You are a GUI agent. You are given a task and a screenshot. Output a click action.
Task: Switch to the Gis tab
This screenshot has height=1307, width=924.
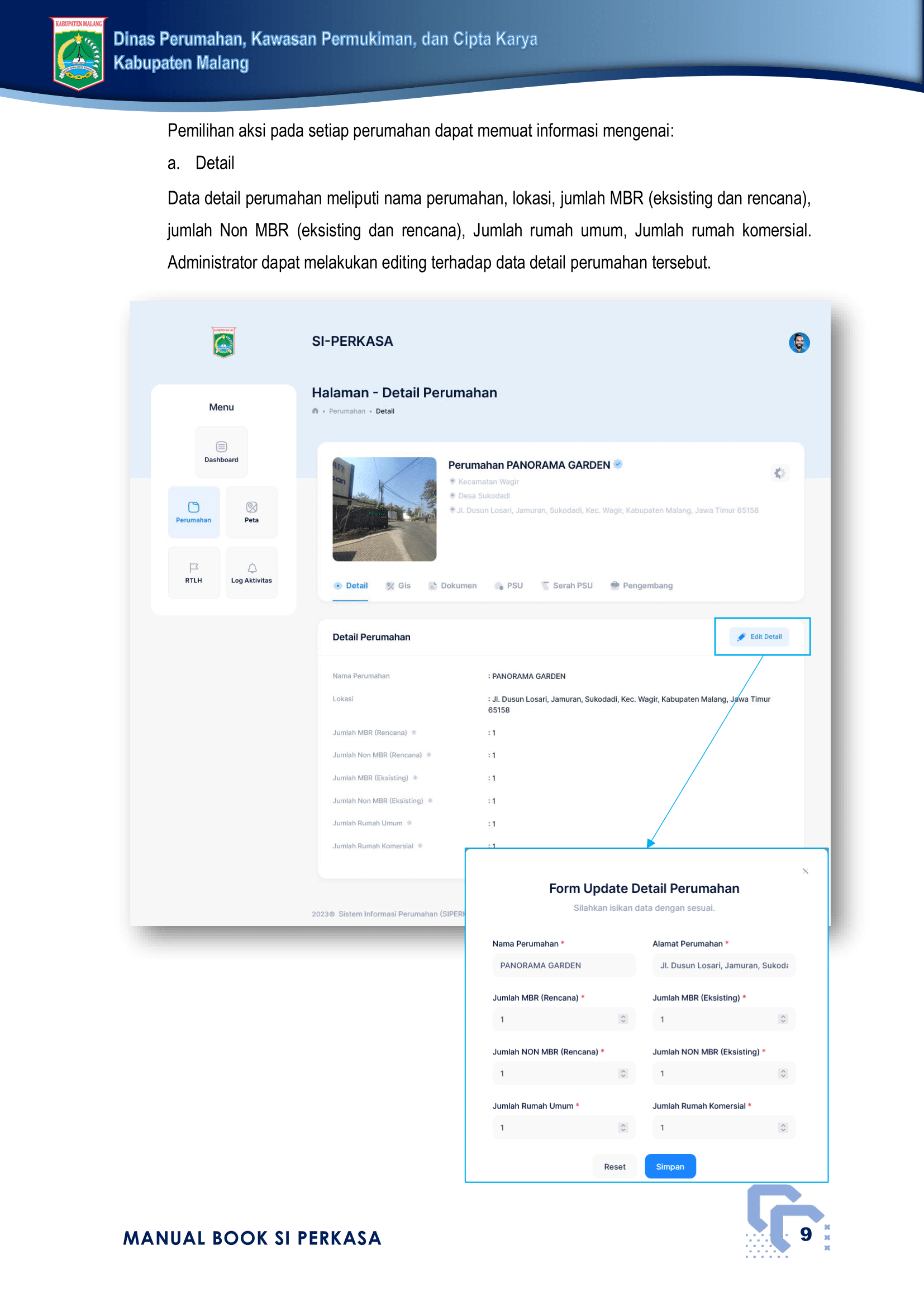tap(398, 586)
